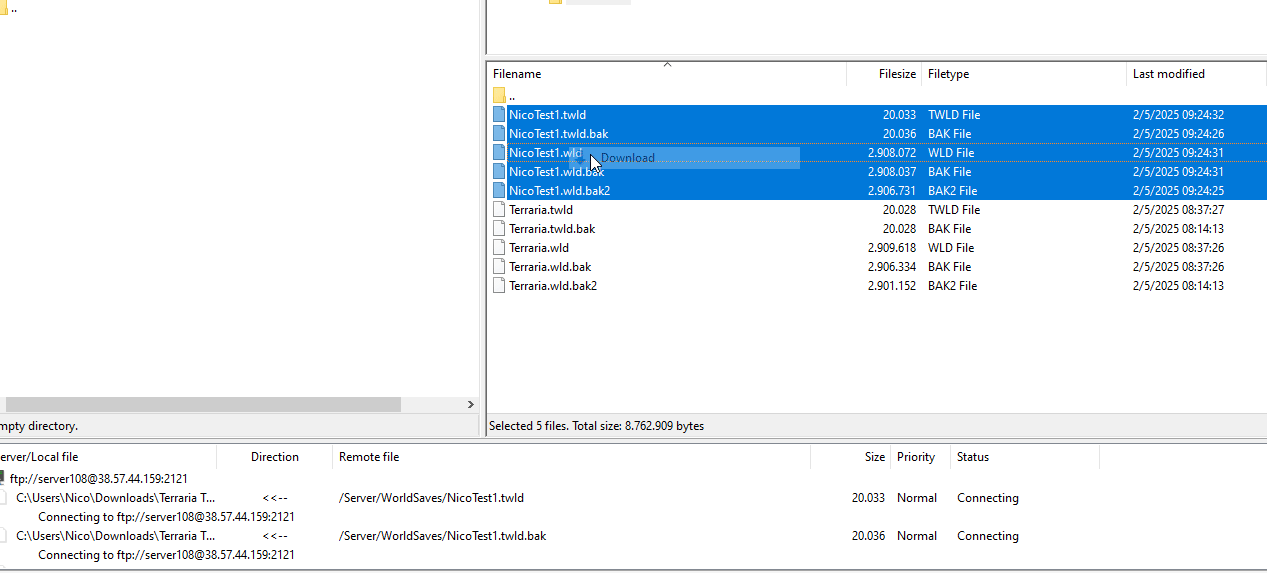The image size is (1267, 573).
Task: Click the 2/5/2025 09:24:25 date of NicoTest1.wld.bak2
Action: click(x=1178, y=191)
